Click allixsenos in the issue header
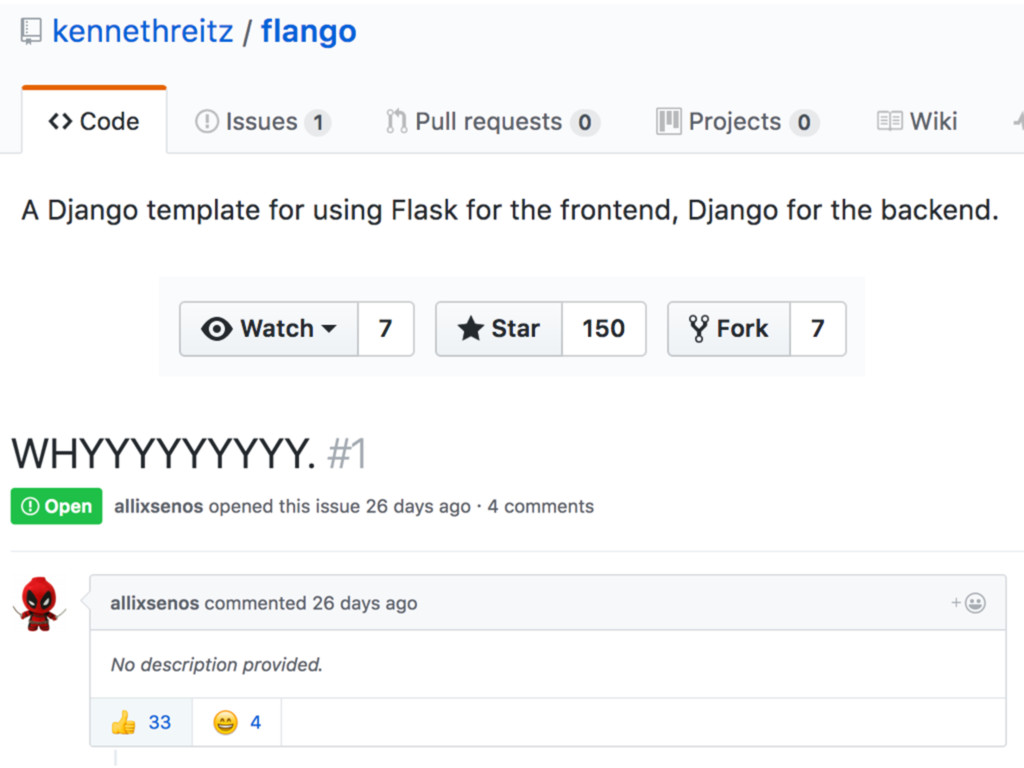1024x768 pixels. [x=158, y=506]
